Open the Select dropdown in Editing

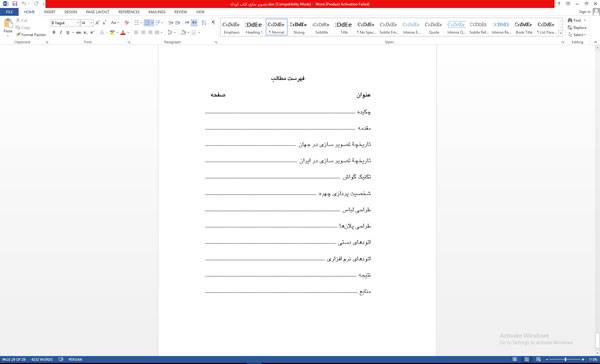pyautogui.click(x=577, y=34)
